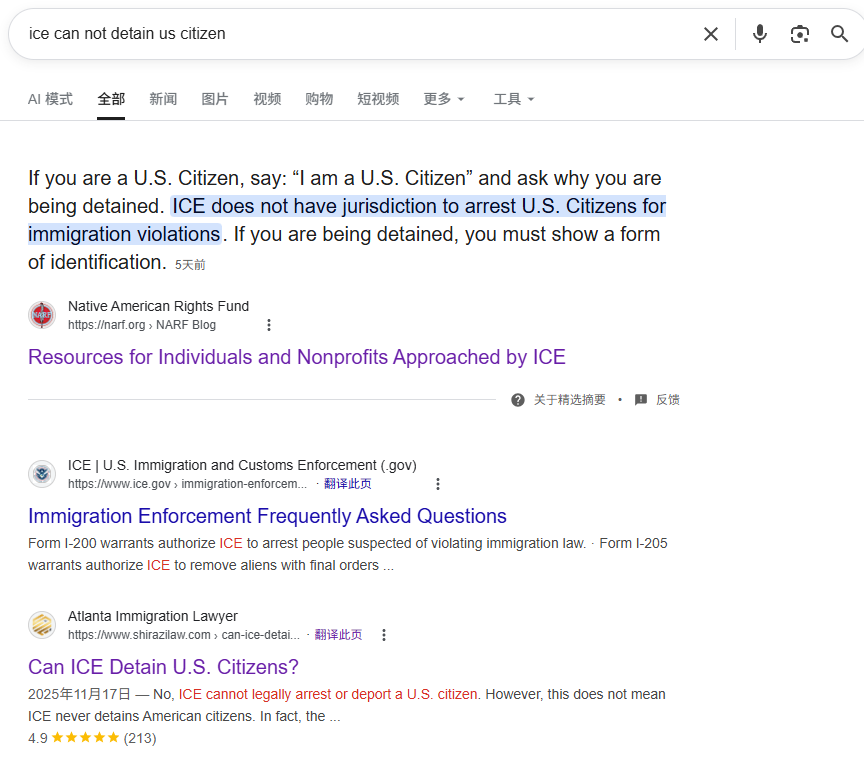Screen dimensions: 864x765
Task: Click the ICE.gov site favicon
Action: (x=42, y=474)
